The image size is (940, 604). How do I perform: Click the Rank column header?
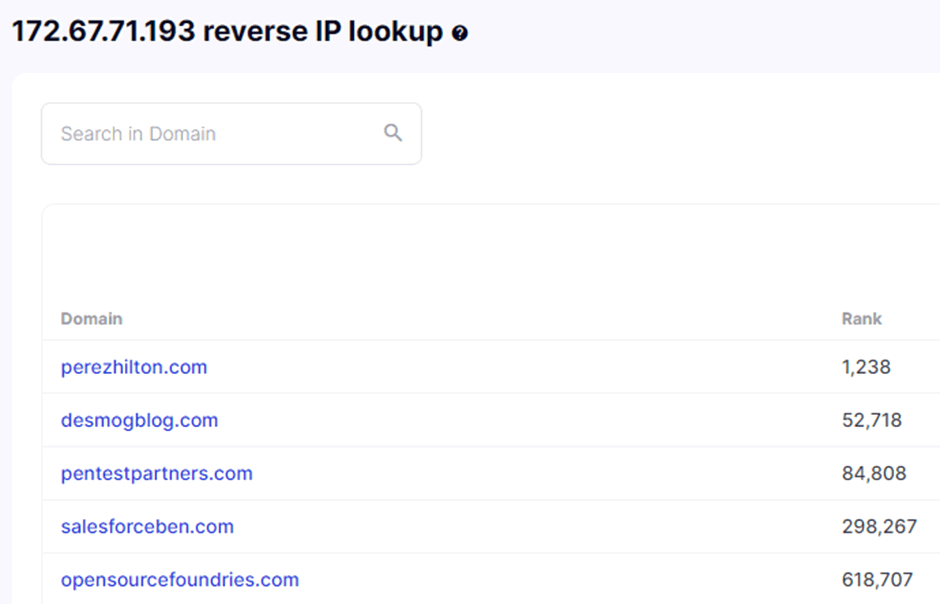pyautogui.click(x=861, y=319)
